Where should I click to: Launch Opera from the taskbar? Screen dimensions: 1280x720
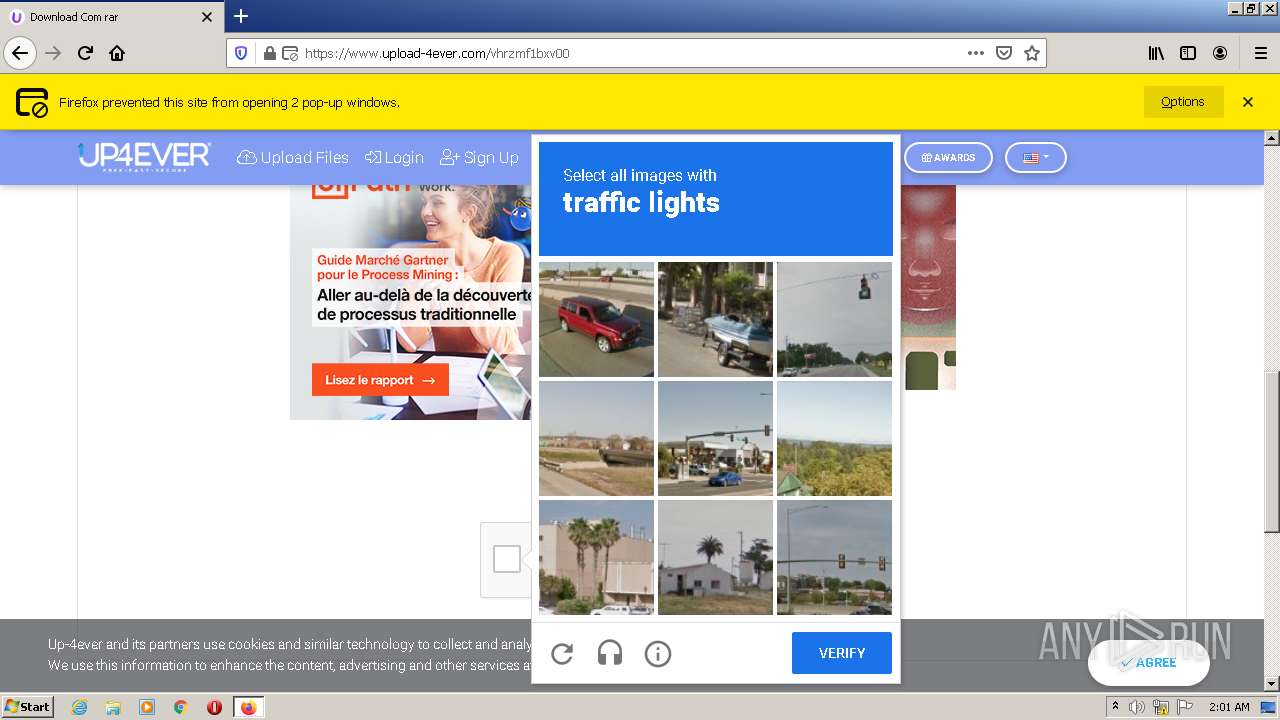[214, 707]
